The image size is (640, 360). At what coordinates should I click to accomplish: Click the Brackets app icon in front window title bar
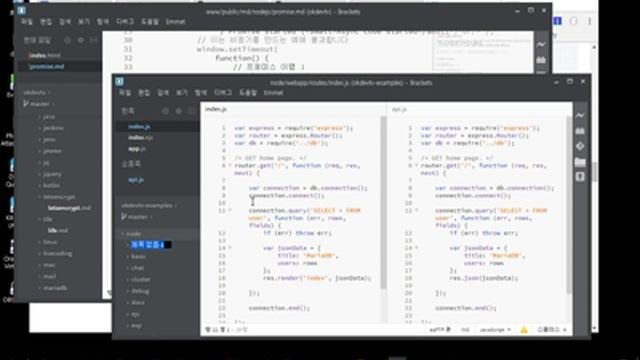point(119,82)
